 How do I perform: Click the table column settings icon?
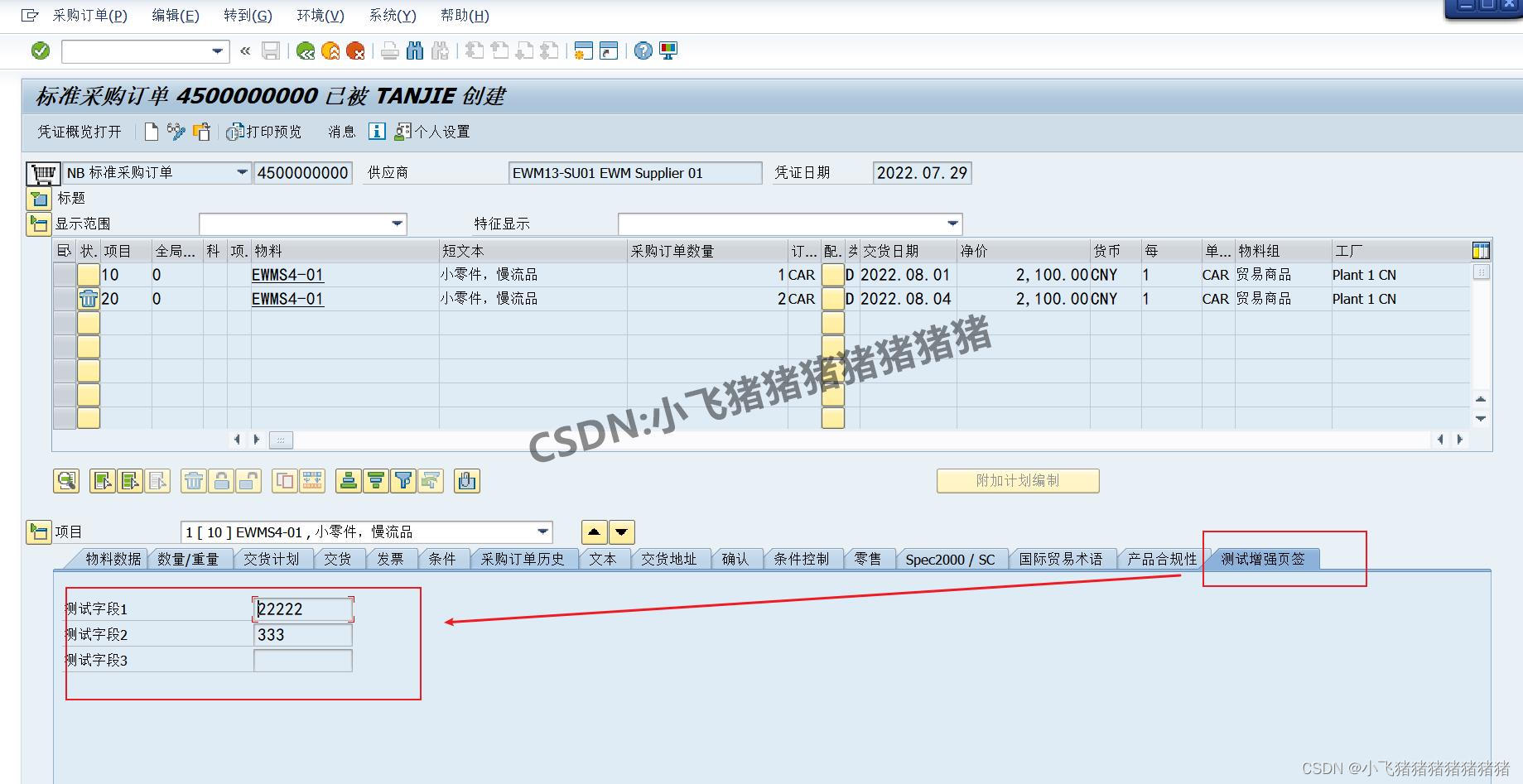point(1481,250)
